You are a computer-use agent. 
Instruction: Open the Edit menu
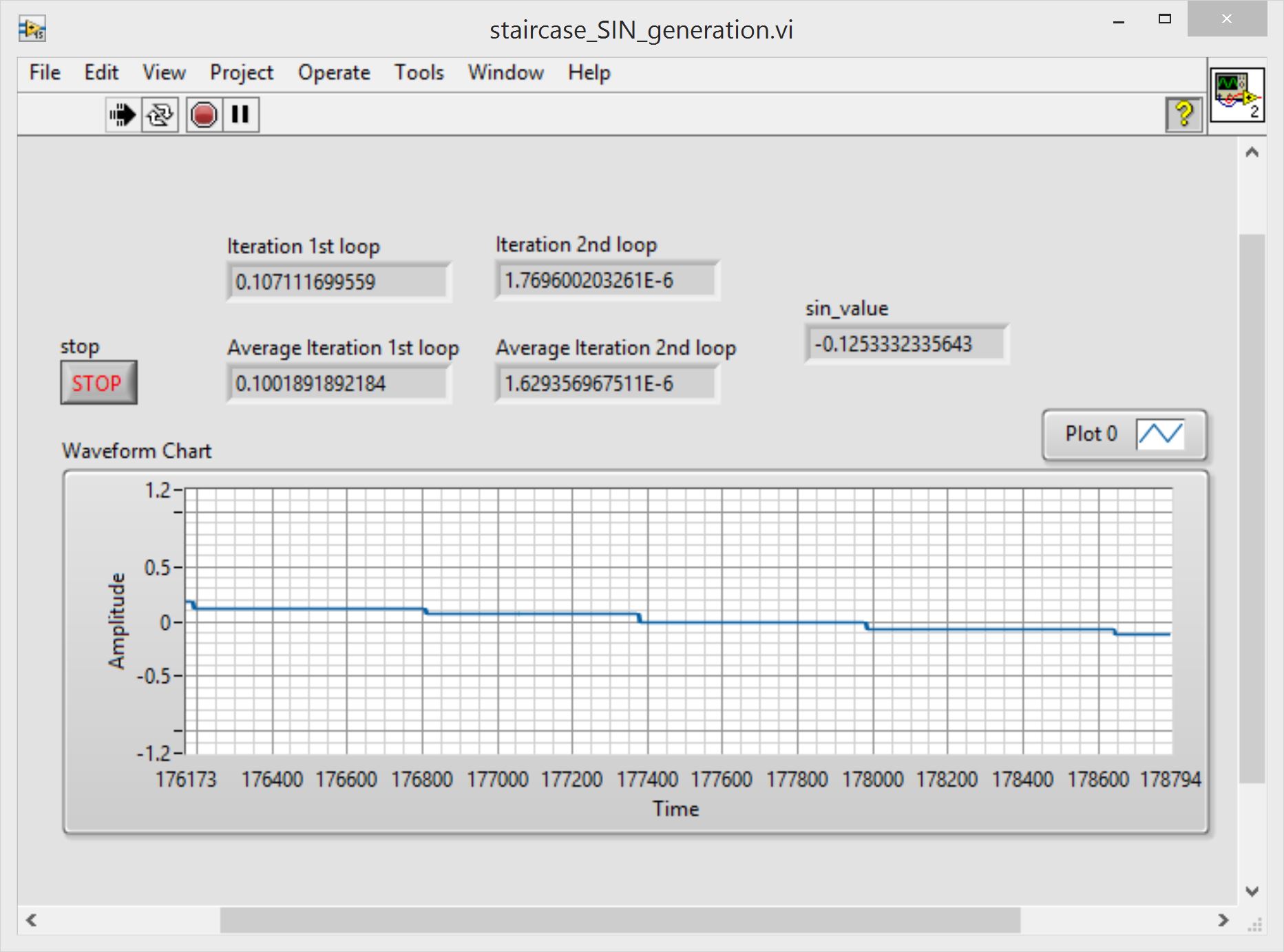click(101, 72)
